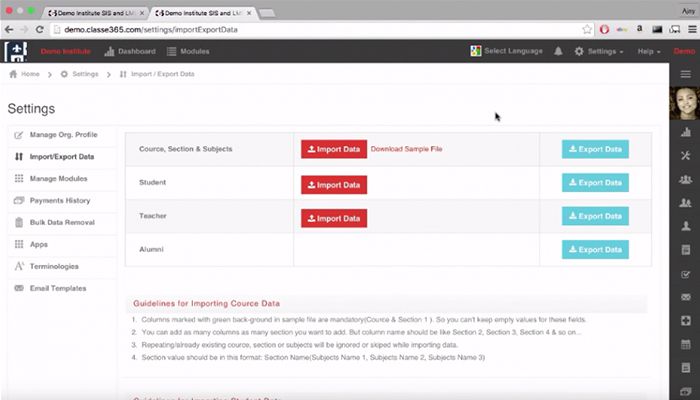Open group of people icon in sidebar
The image size is (700, 400).
(686, 179)
